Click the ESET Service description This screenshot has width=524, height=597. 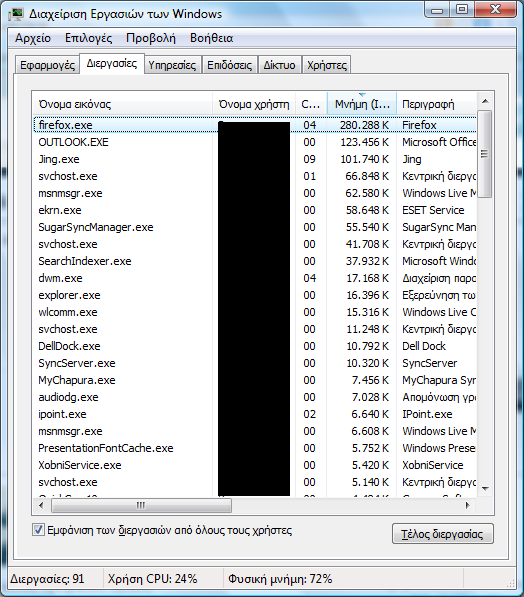433,210
